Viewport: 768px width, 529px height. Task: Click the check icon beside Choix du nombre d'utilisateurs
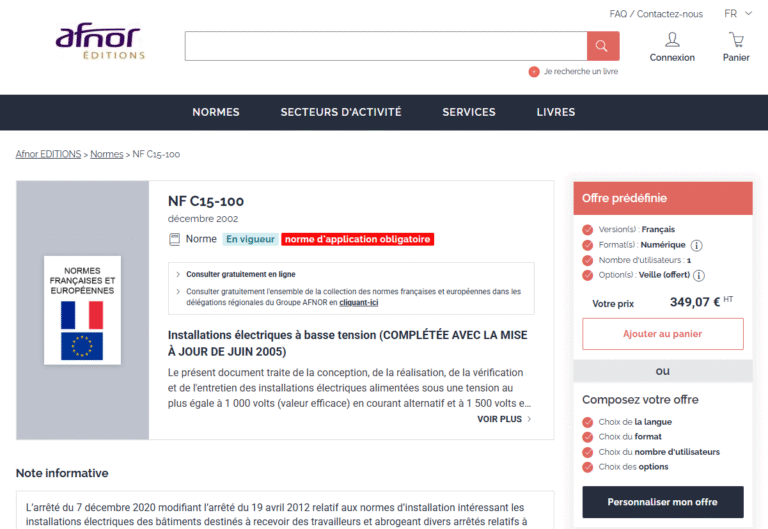(x=588, y=452)
